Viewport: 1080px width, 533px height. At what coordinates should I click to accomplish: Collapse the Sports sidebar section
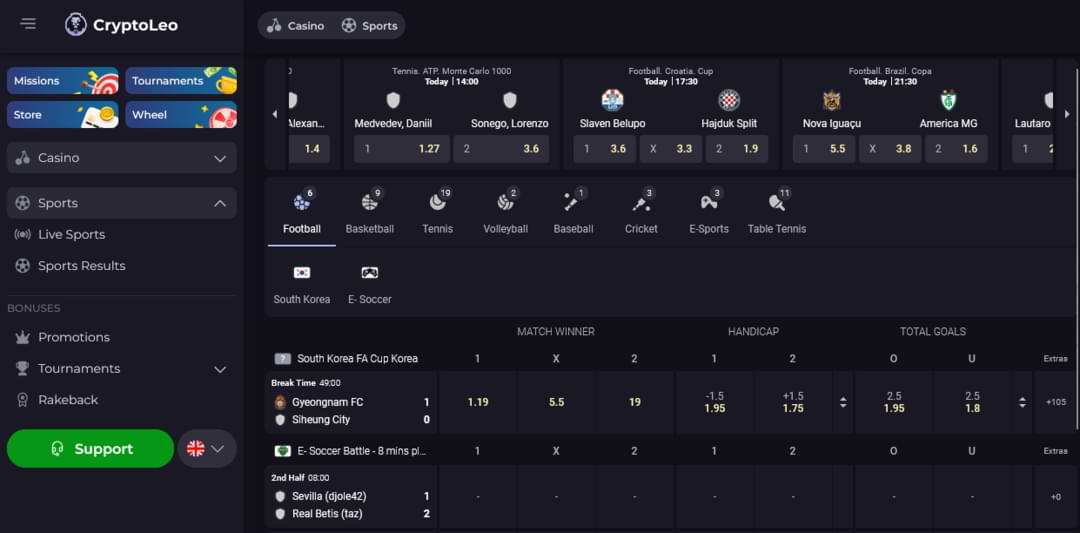click(x=122, y=203)
